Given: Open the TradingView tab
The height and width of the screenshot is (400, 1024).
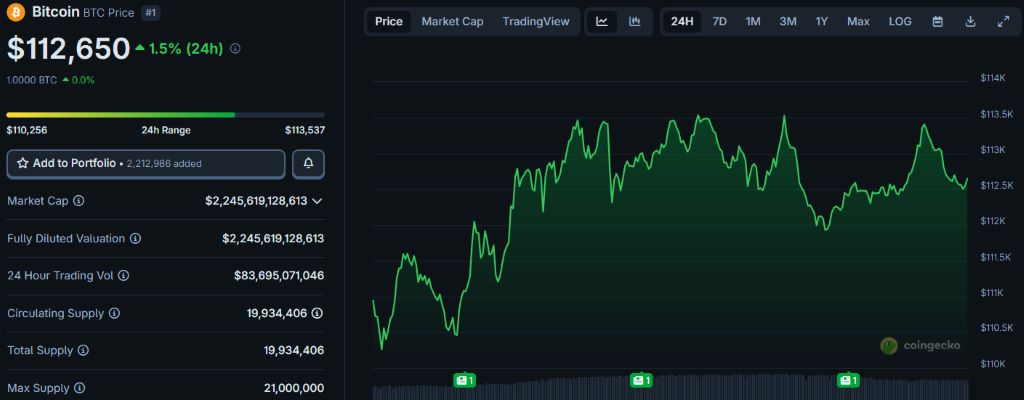Looking at the screenshot, I should [536, 21].
